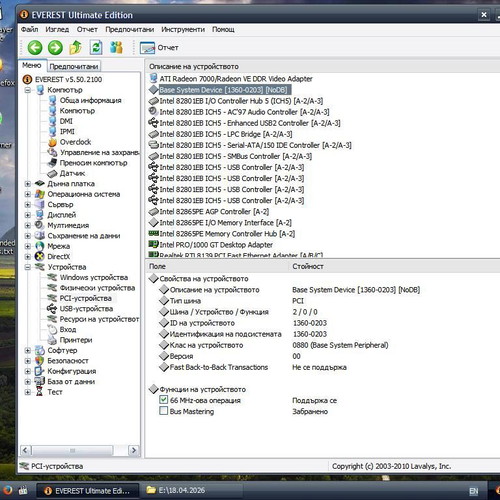The height and width of the screenshot is (500, 500).
Task: Launch Firefox from the quick launch bar
Action: pos(7,490)
